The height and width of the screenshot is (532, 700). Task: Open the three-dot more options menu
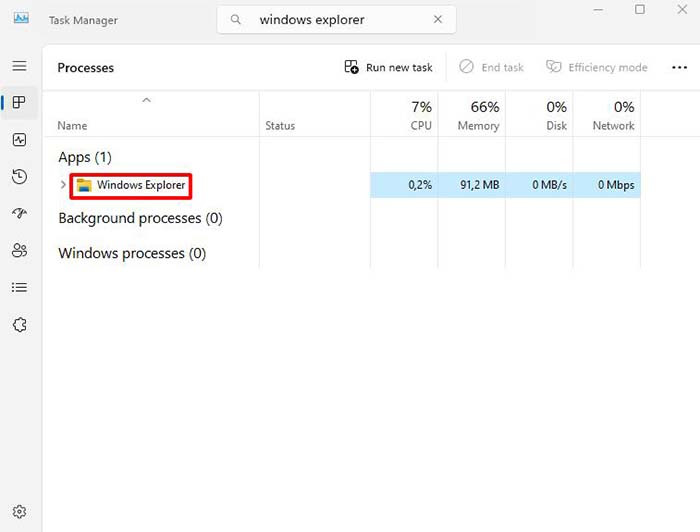[x=679, y=67]
